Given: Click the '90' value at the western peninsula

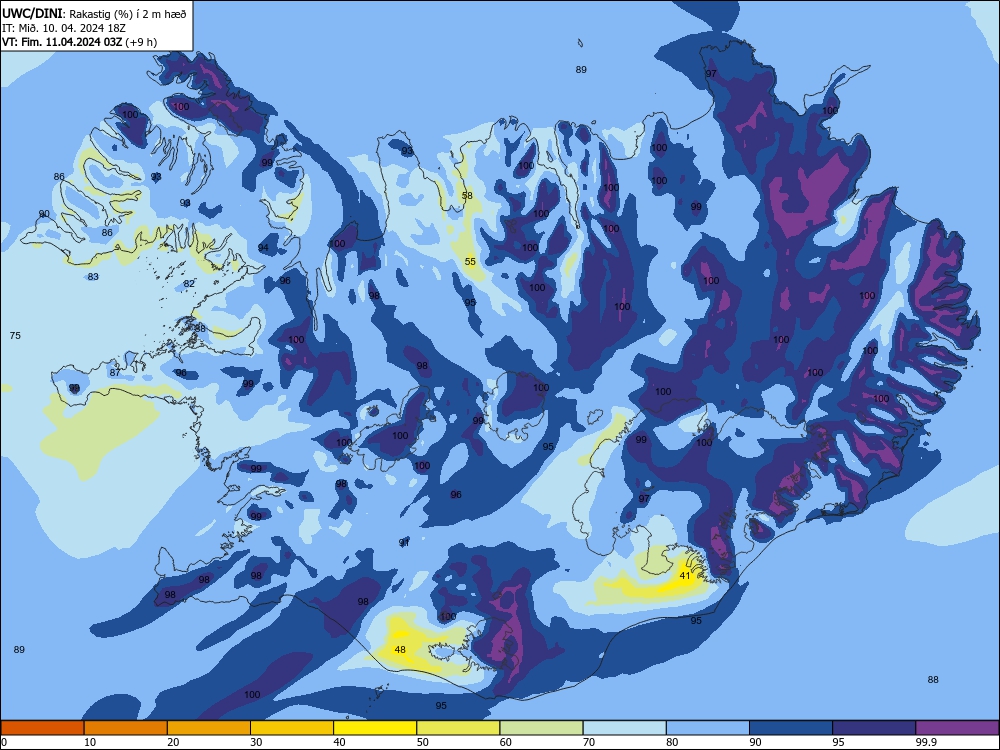Looking at the screenshot, I should [44, 214].
